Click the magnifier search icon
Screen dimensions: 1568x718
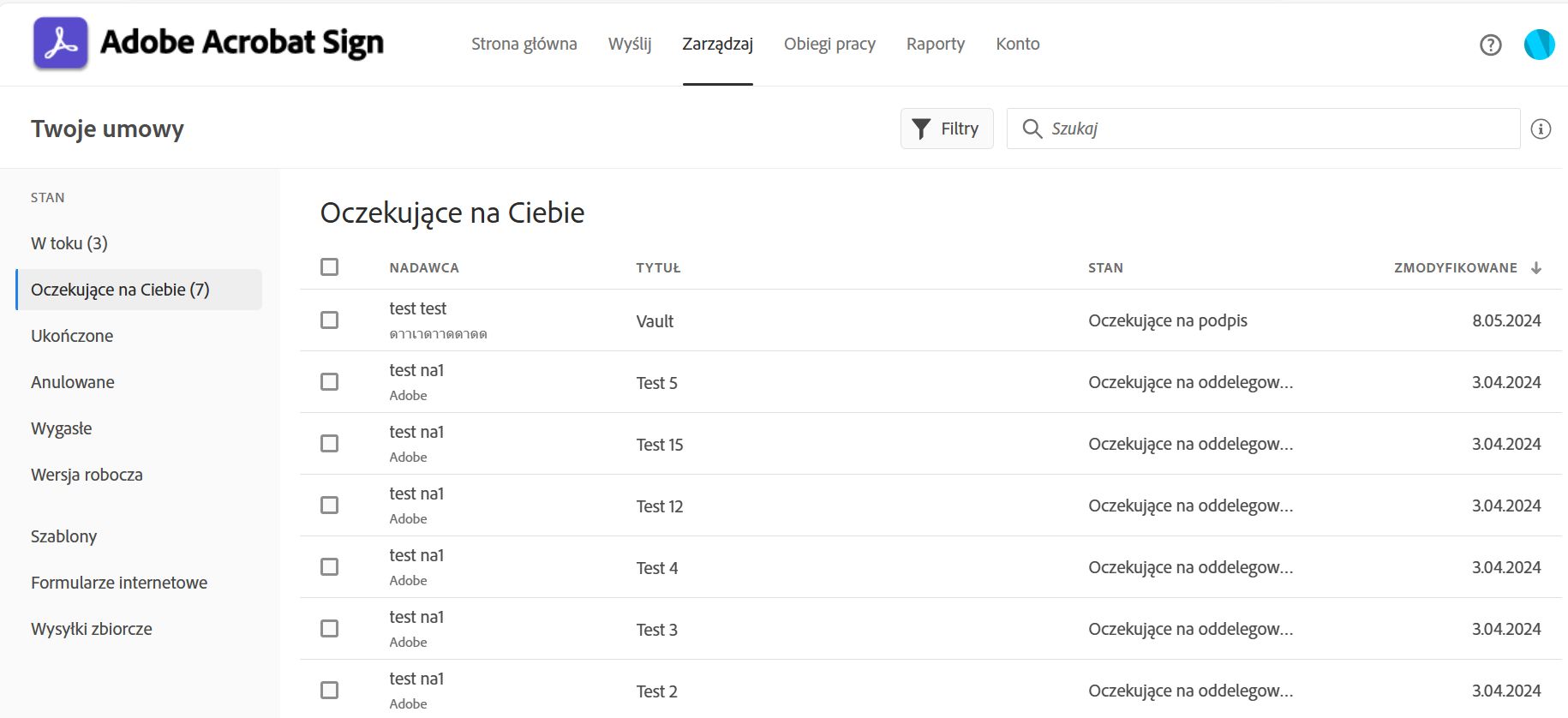(1032, 129)
